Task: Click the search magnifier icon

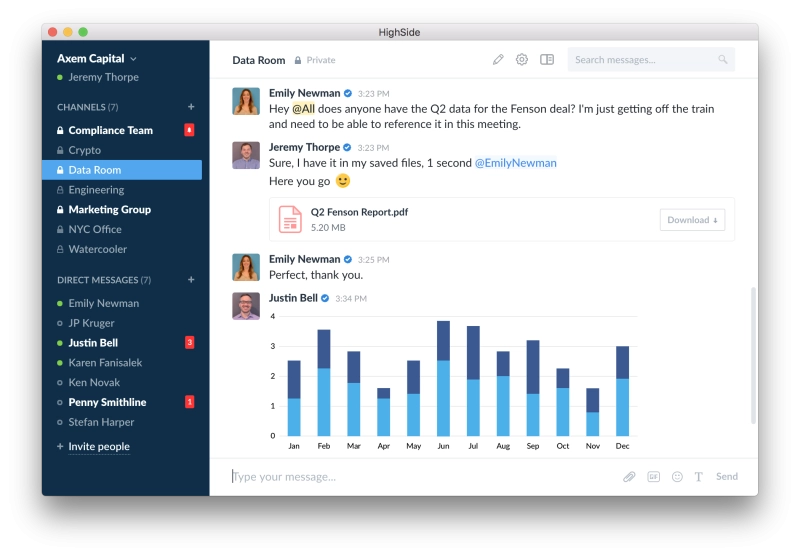Action: pyautogui.click(x=722, y=60)
